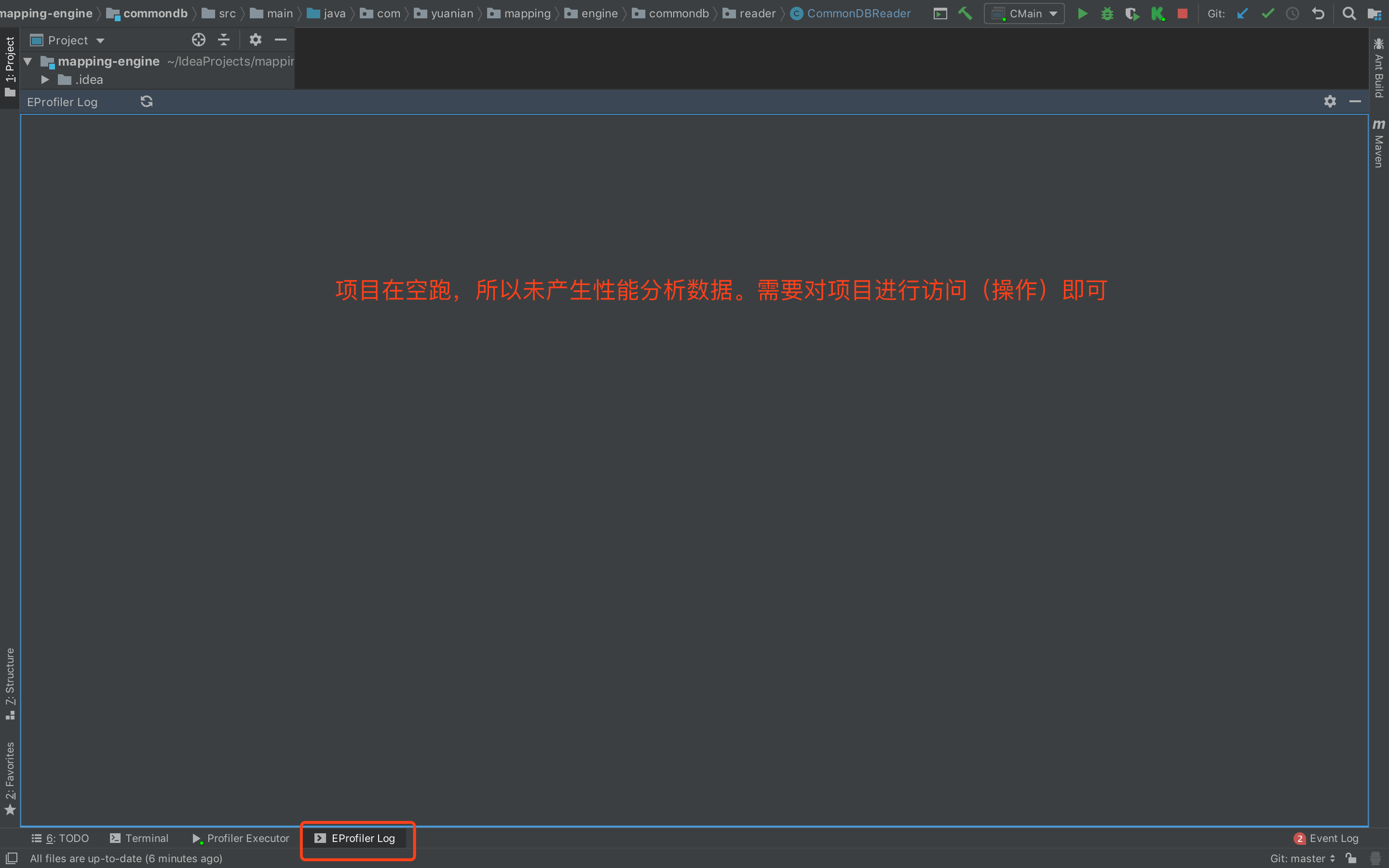Switch to the Terminal tab

tap(139, 838)
